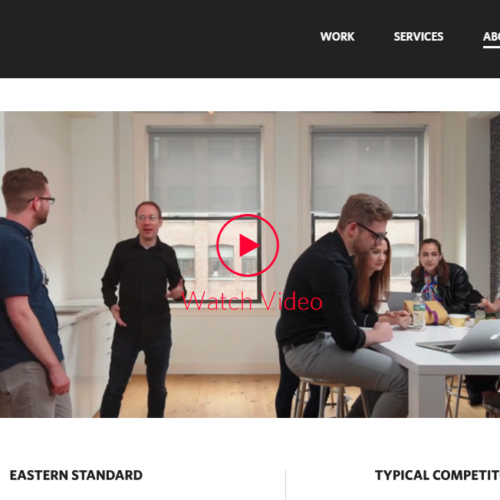Click the red circle around play button

[x=248, y=245]
